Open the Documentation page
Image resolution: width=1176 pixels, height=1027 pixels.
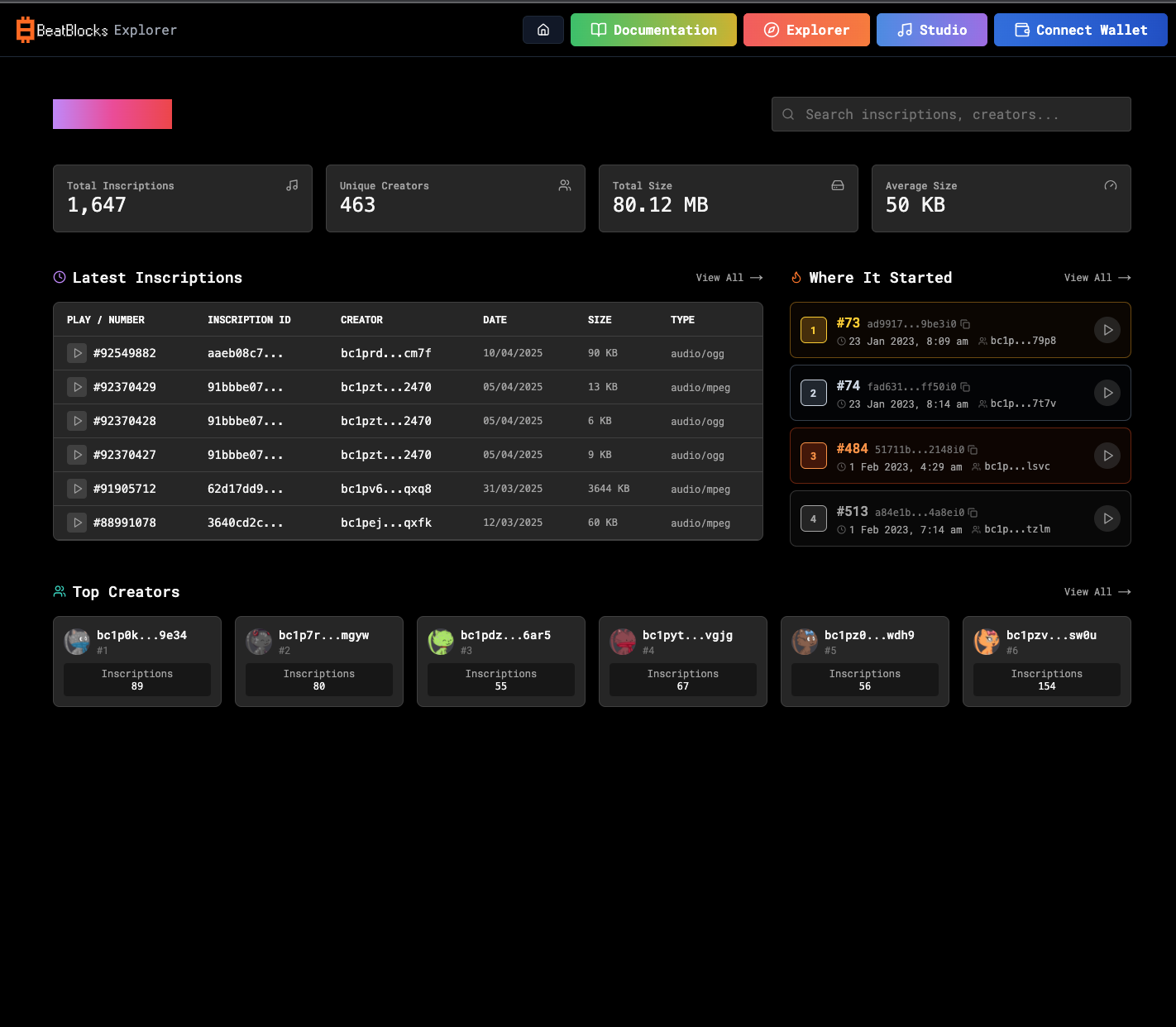[653, 30]
